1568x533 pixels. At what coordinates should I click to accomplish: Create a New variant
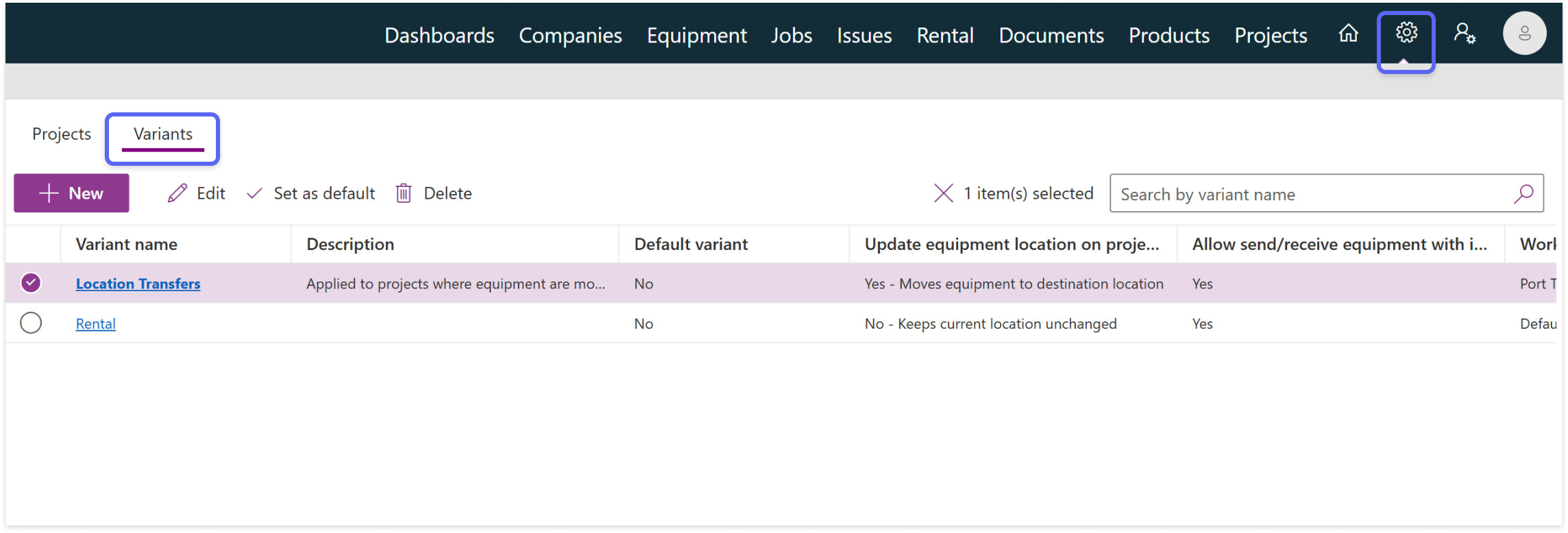(x=71, y=193)
